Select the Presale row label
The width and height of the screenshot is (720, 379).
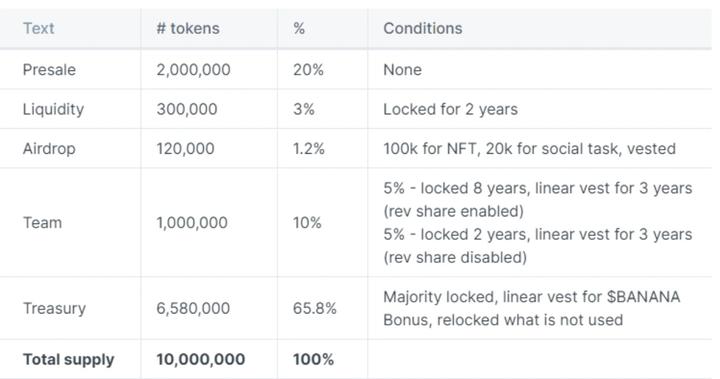point(49,70)
